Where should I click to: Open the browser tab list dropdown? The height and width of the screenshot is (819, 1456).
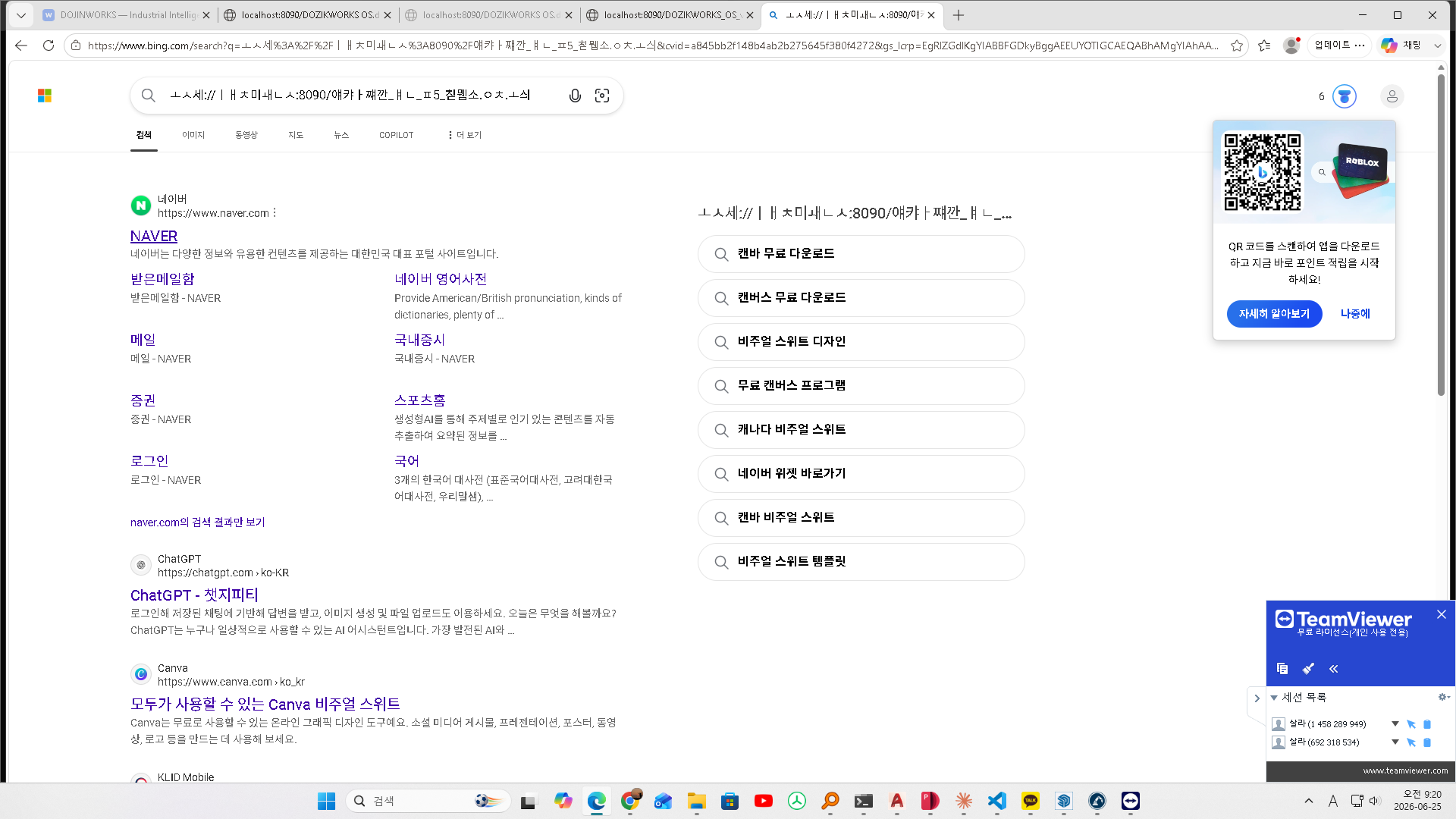21,15
